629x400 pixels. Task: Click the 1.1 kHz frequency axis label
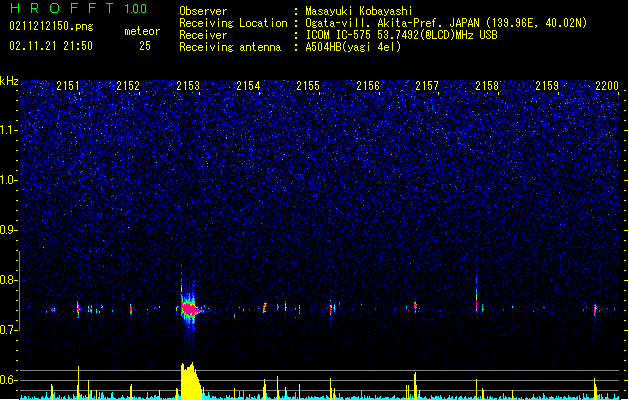(x=9, y=130)
